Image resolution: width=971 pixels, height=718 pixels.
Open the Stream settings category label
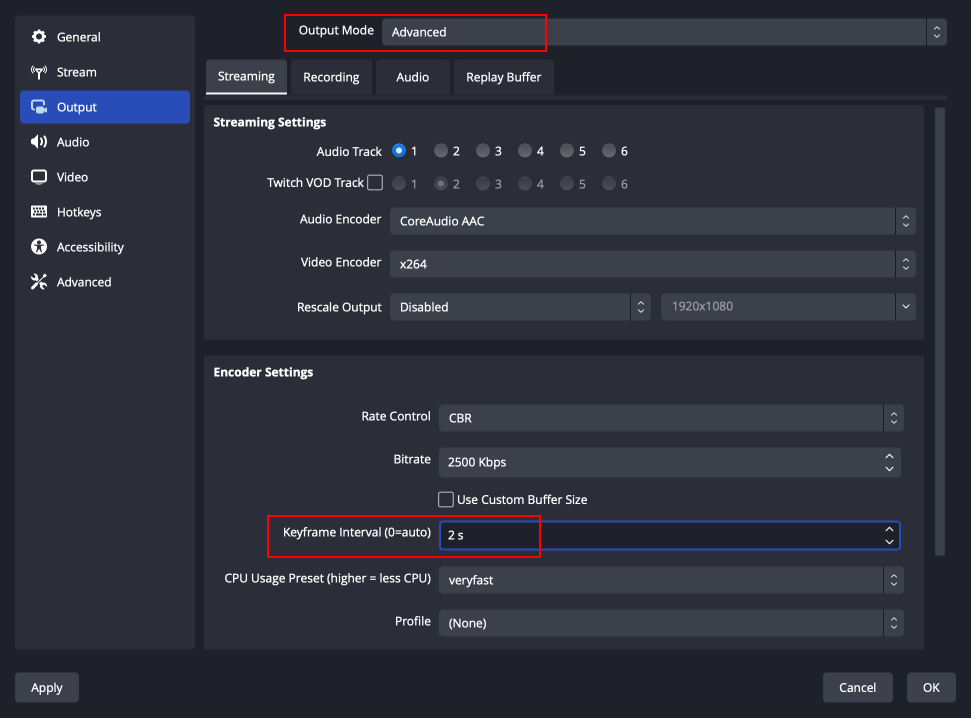point(77,72)
